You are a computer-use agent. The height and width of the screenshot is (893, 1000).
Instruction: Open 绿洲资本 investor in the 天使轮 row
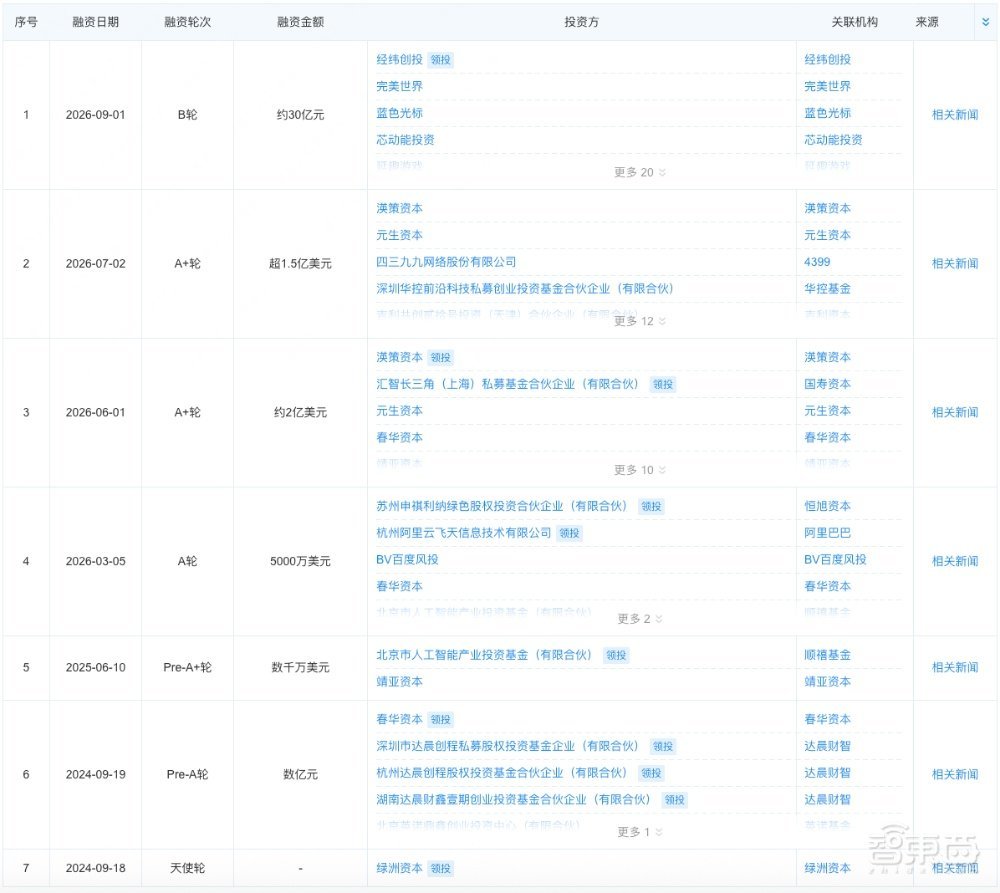[399, 868]
